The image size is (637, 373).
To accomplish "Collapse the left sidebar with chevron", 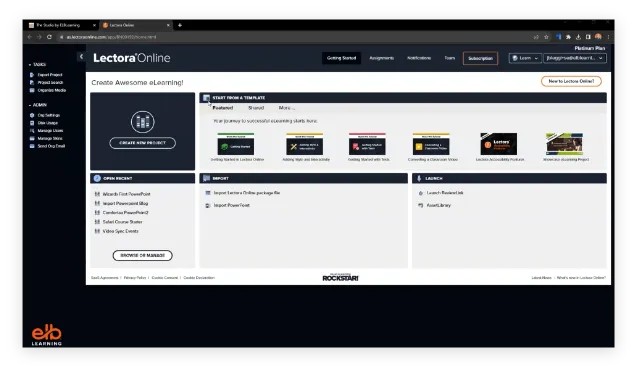I will click(x=81, y=57).
